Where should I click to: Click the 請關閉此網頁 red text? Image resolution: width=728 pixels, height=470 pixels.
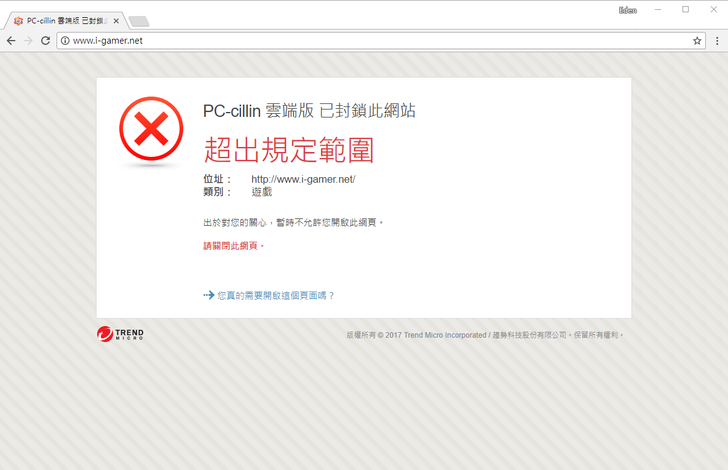pos(234,246)
